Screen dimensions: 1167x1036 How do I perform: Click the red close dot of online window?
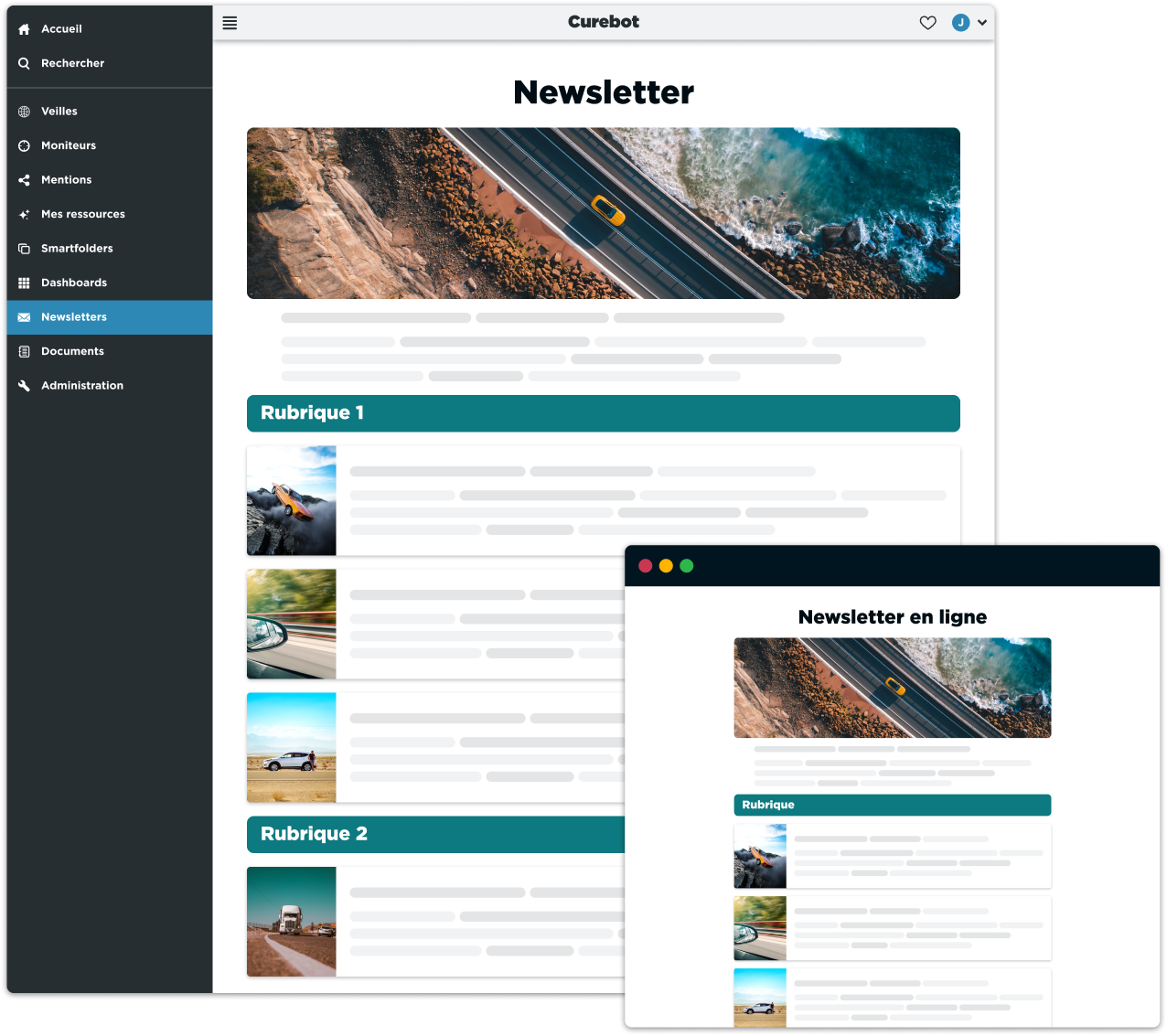pos(645,566)
